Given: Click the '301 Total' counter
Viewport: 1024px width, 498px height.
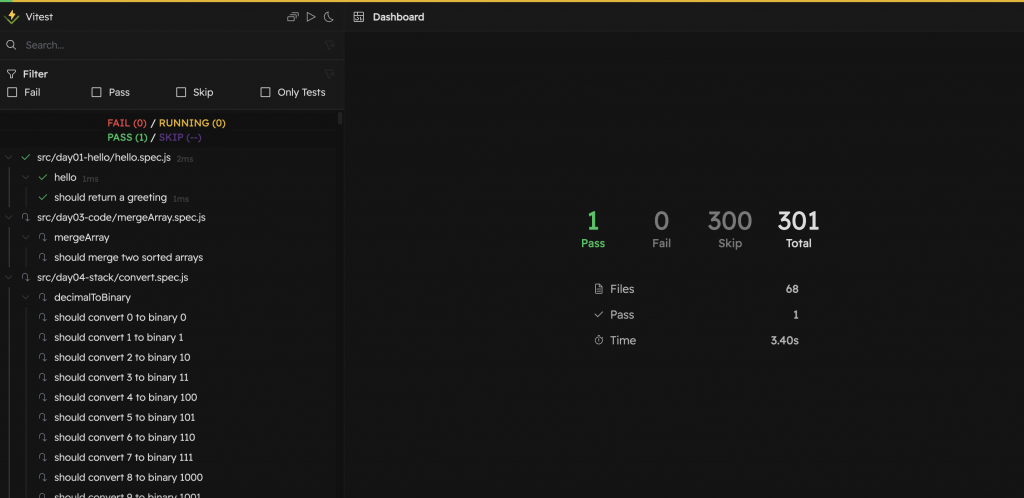Looking at the screenshot, I should (x=798, y=229).
